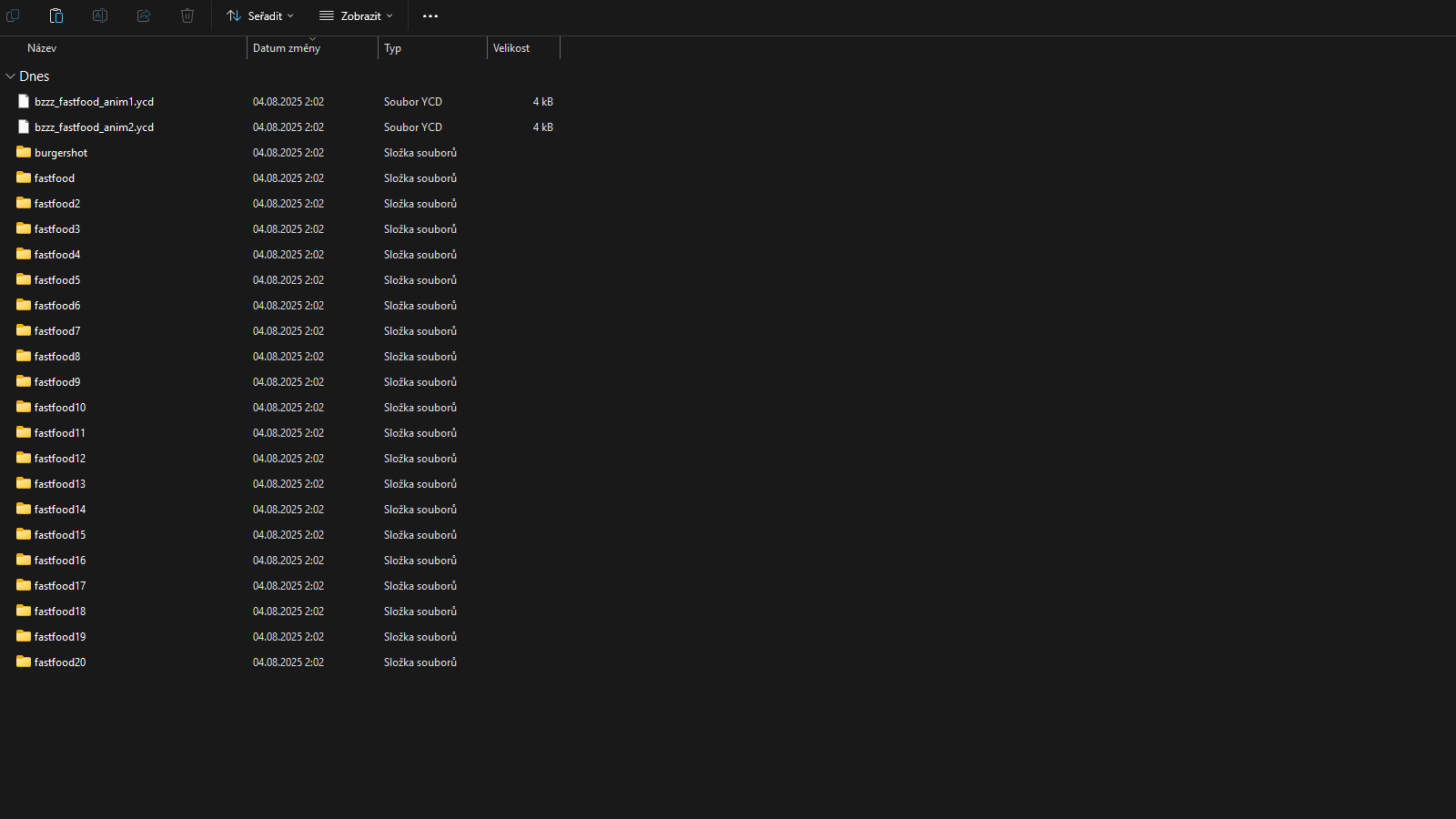Click Složka souborů type of fastfood20 row

420,662
